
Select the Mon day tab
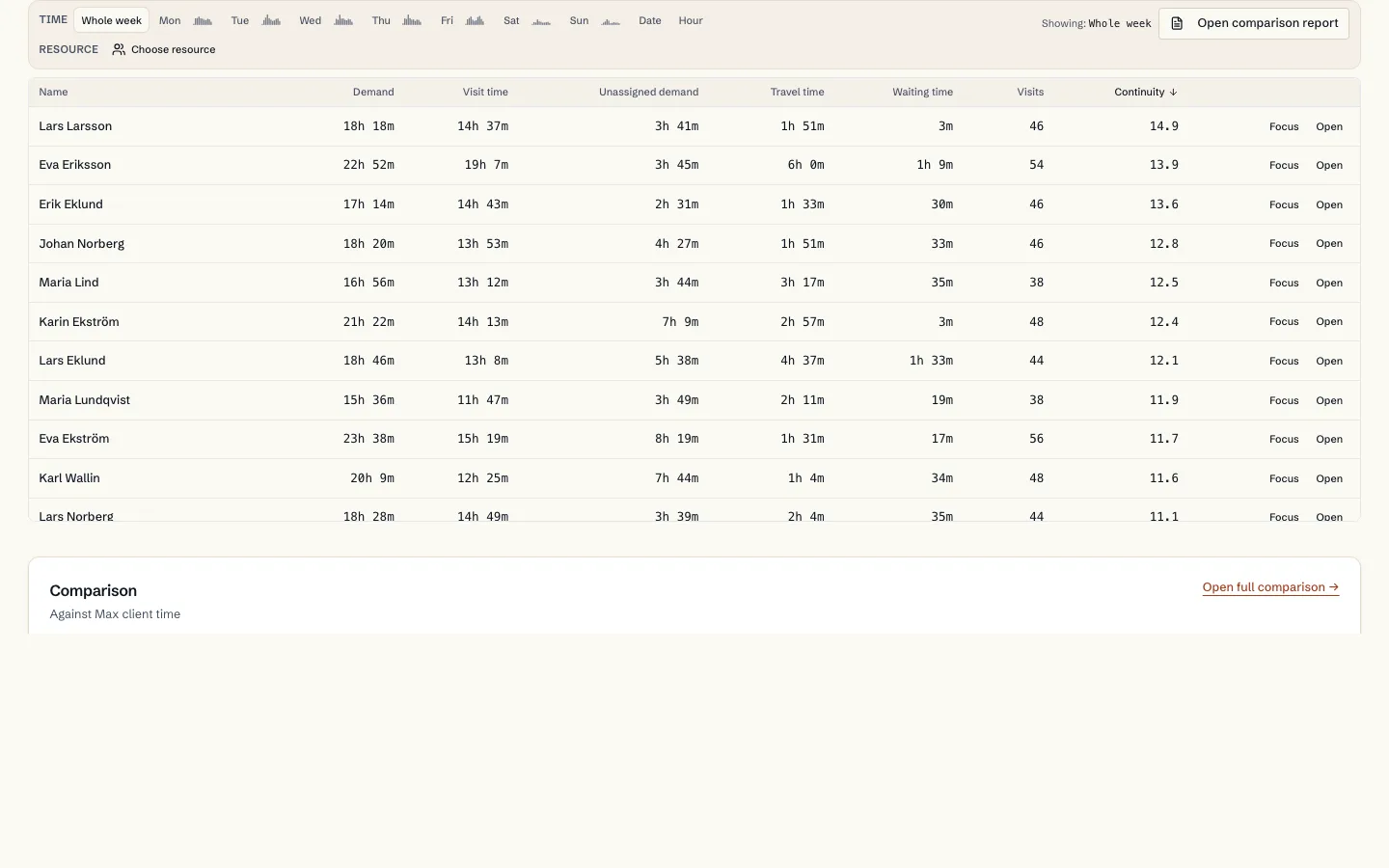(185, 20)
